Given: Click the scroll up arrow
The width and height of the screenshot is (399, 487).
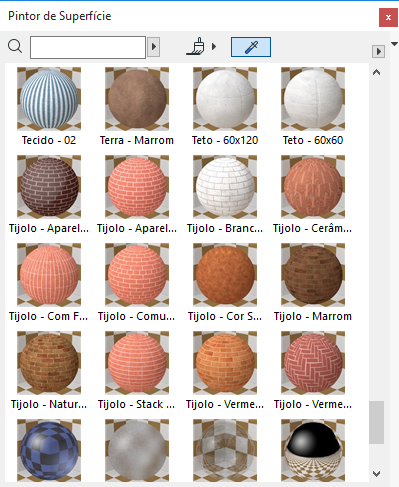Looking at the screenshot, I should tap(376, 72).
